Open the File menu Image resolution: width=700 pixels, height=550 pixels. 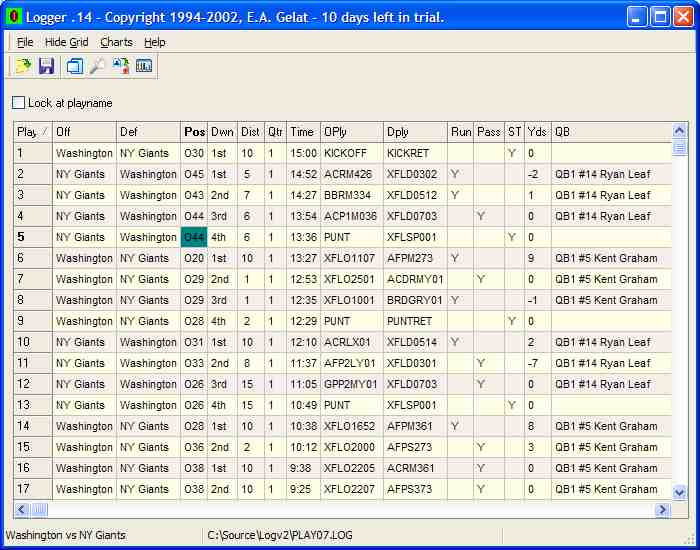[x=25, y=42]
